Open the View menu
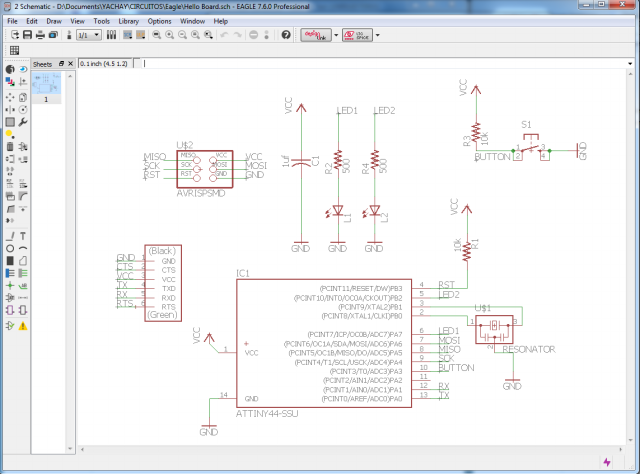The height and width of the screenshot is (474, 640). pos(77,21)
